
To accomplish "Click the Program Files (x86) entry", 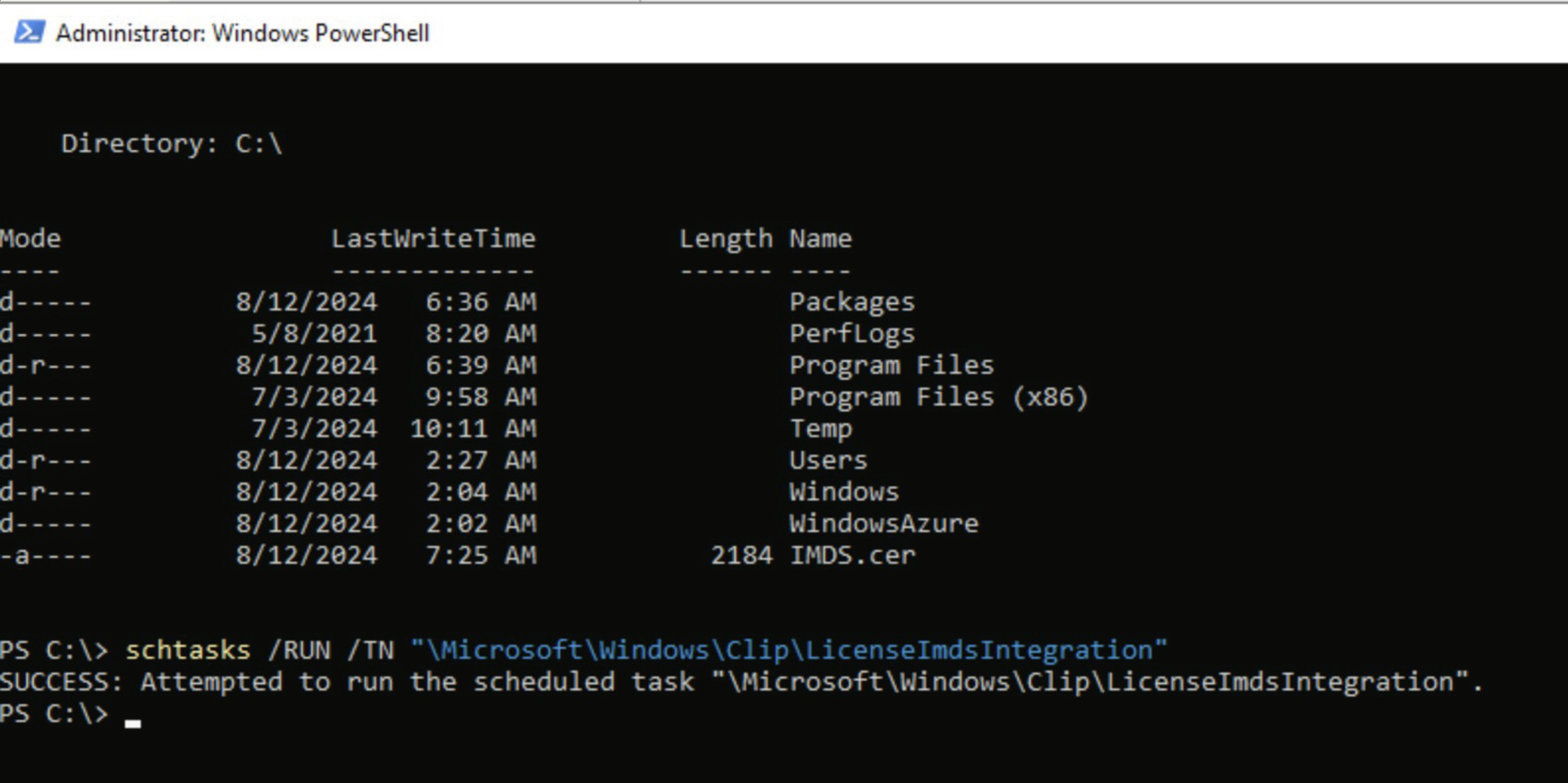I will (938, 397).
